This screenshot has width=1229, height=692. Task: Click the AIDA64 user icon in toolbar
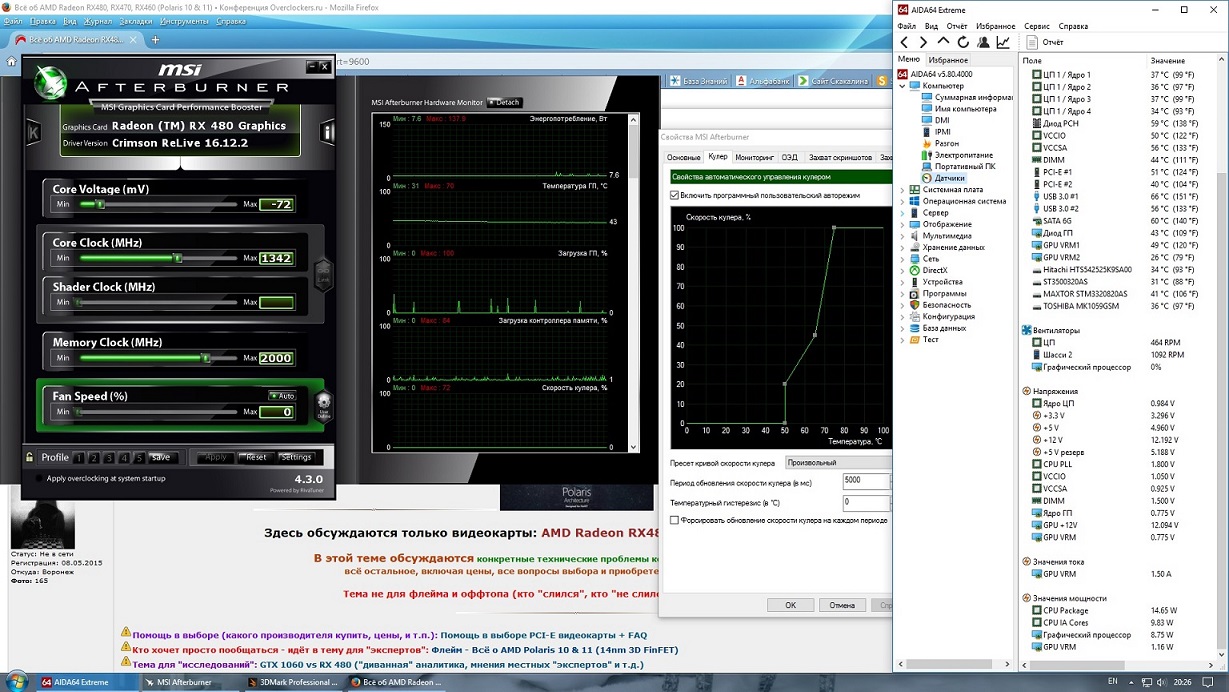tap(983, 42)
